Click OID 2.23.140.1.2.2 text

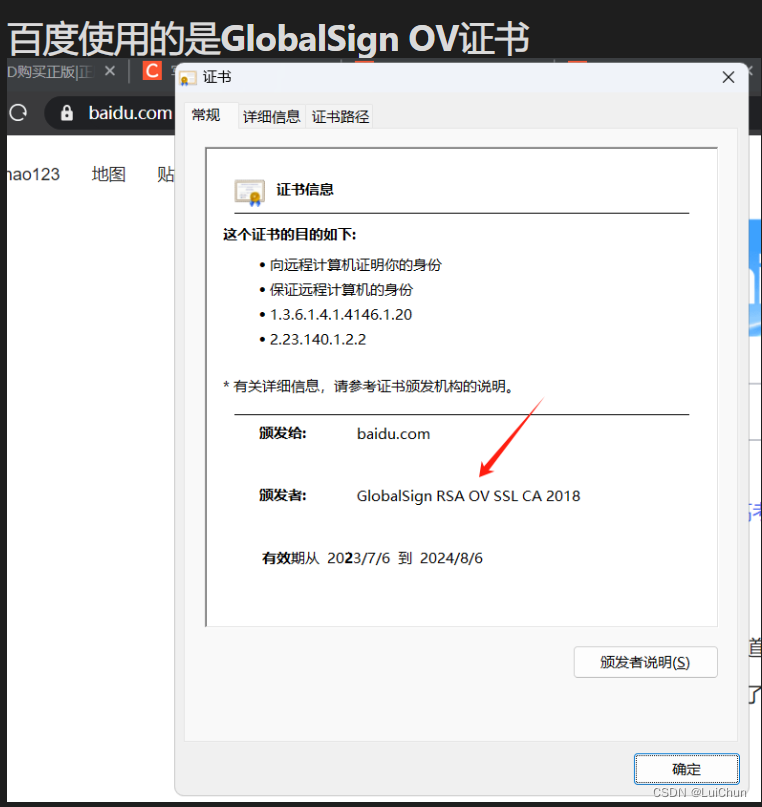[317, 340]
